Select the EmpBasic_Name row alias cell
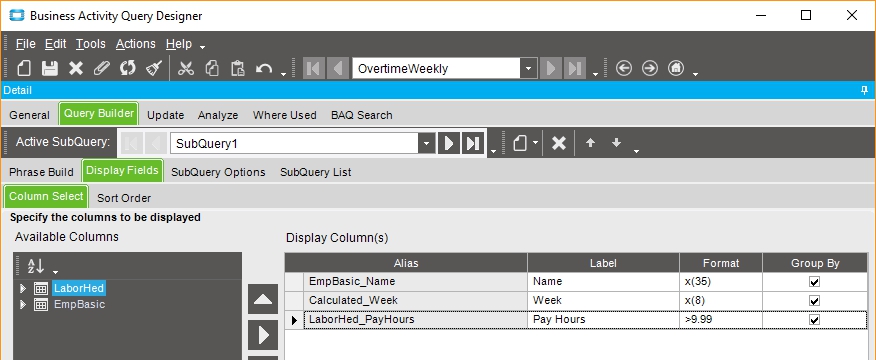The image size is (876, 360). tap(415, 282)
